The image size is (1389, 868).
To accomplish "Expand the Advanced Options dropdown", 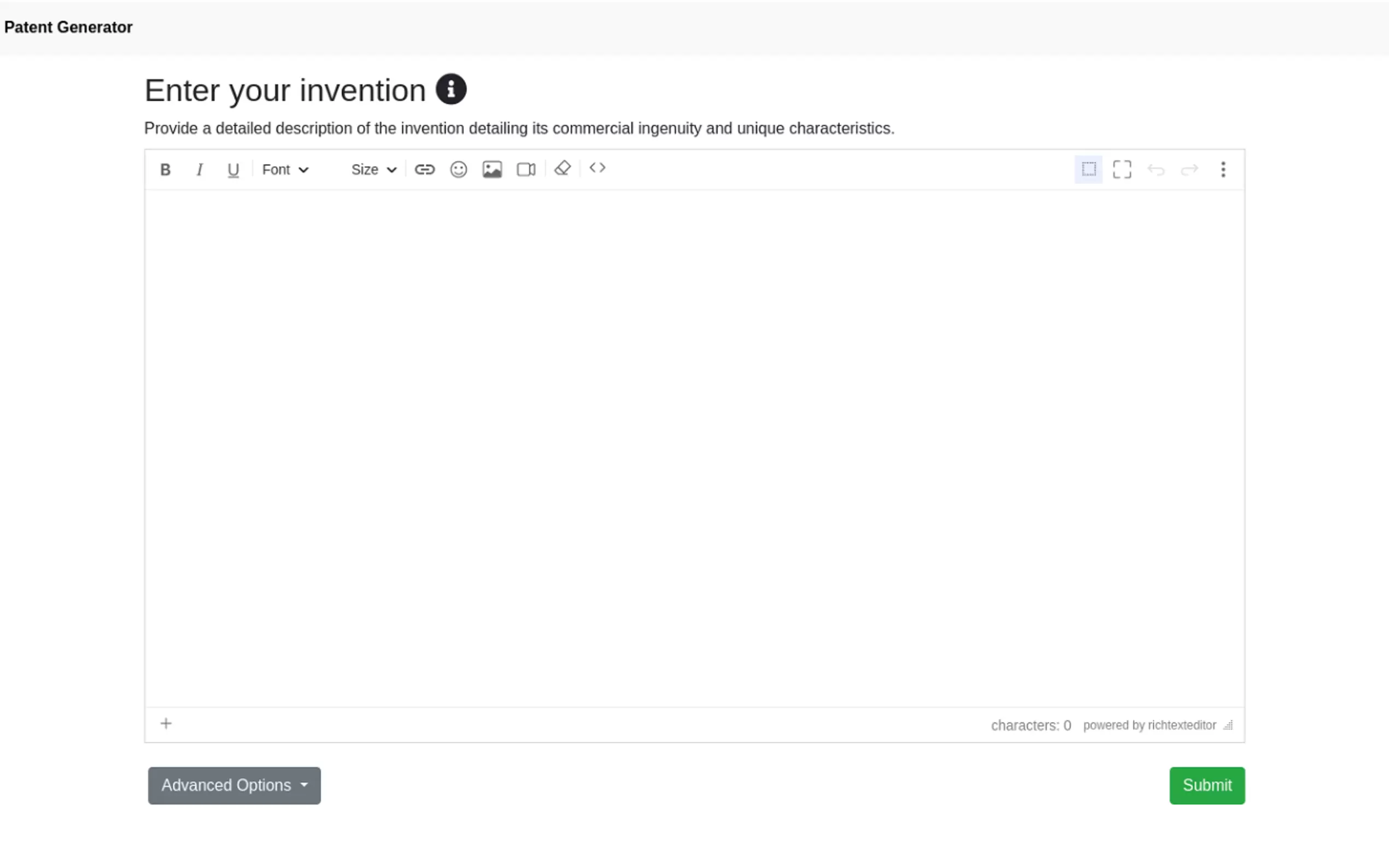I will 234,785.
